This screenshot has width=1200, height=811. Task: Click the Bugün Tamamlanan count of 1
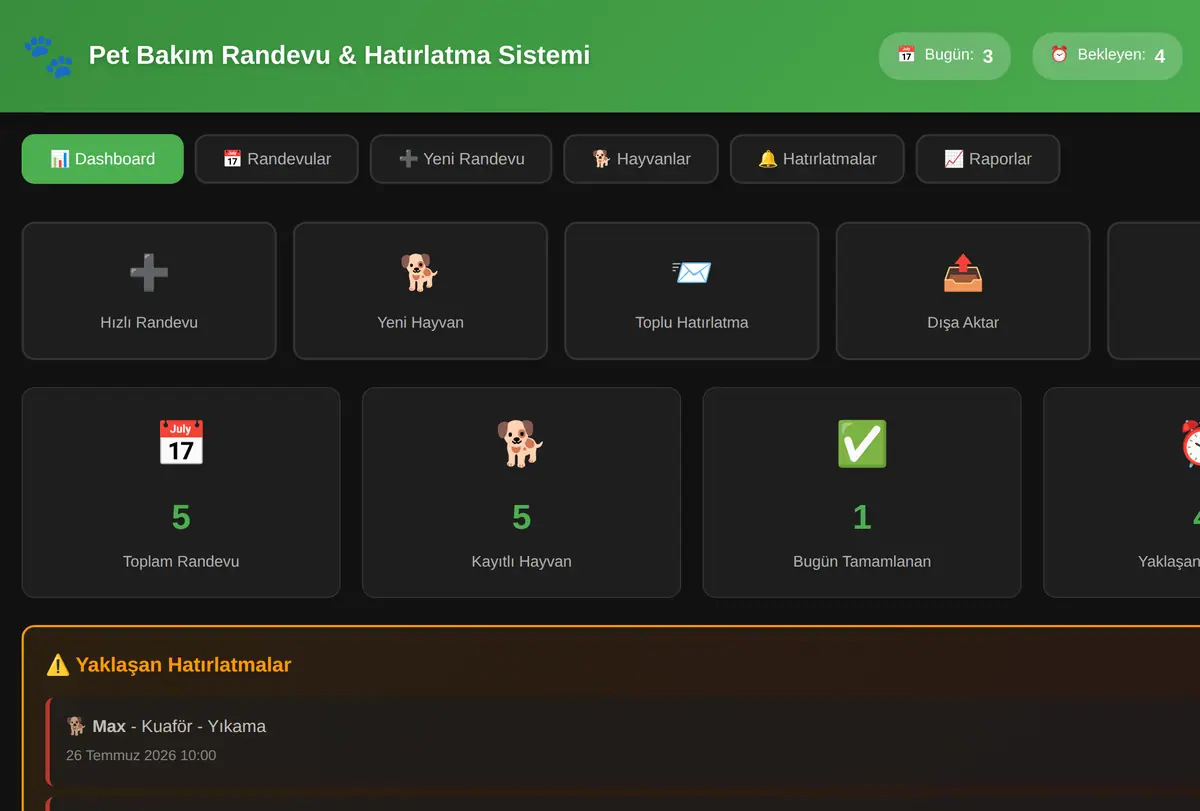[862, 517]
